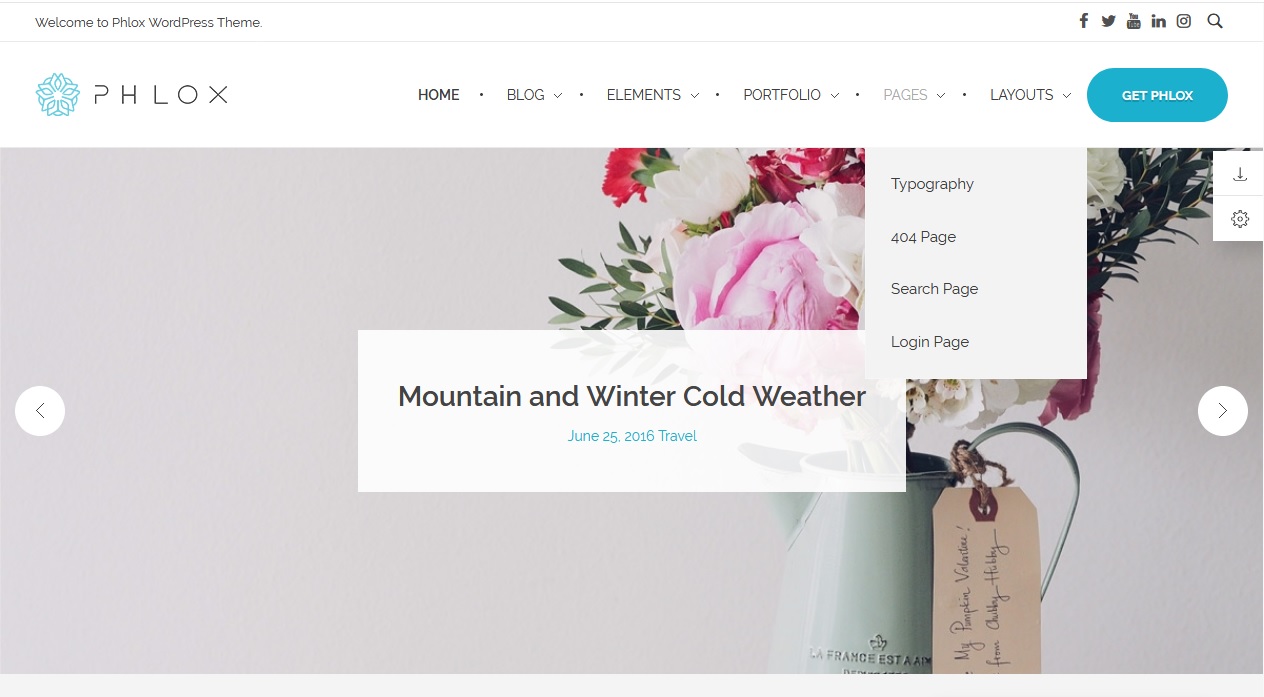Image resolution: width=1264 pixels, height=697 pixels.
Task: Click the search magnifier icon
Action: (1215, 21)
